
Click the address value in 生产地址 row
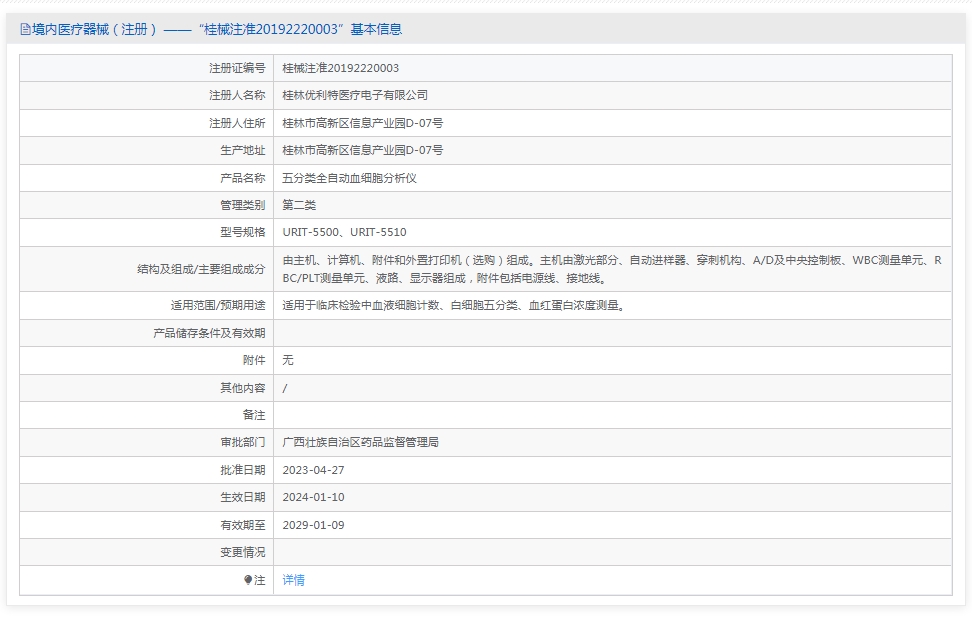tap(362, 150)
